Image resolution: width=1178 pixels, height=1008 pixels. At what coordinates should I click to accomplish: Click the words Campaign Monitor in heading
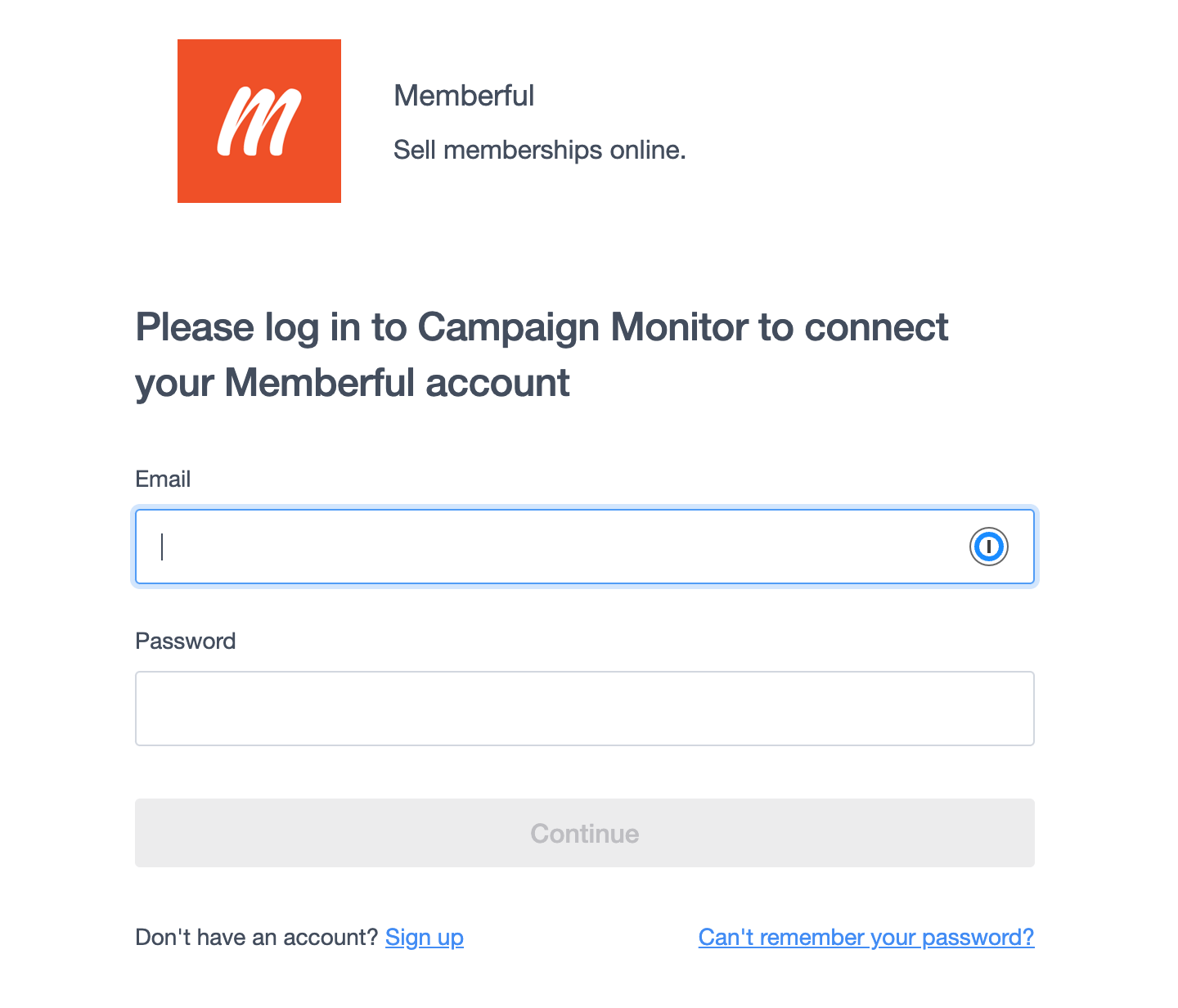[583, 327]
